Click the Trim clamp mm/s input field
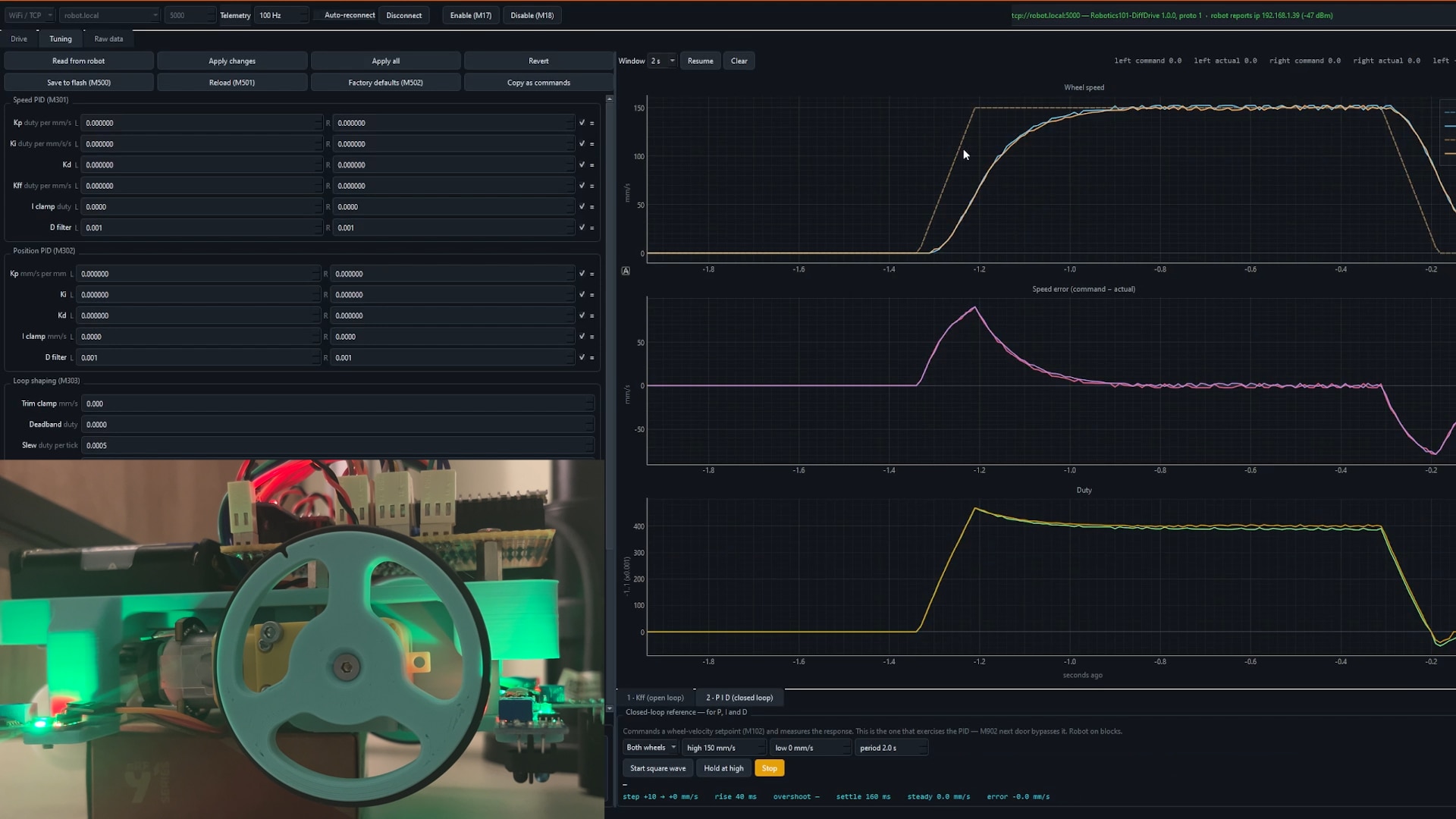Viewport: 1456px width, 819px height. pos(337,404)
